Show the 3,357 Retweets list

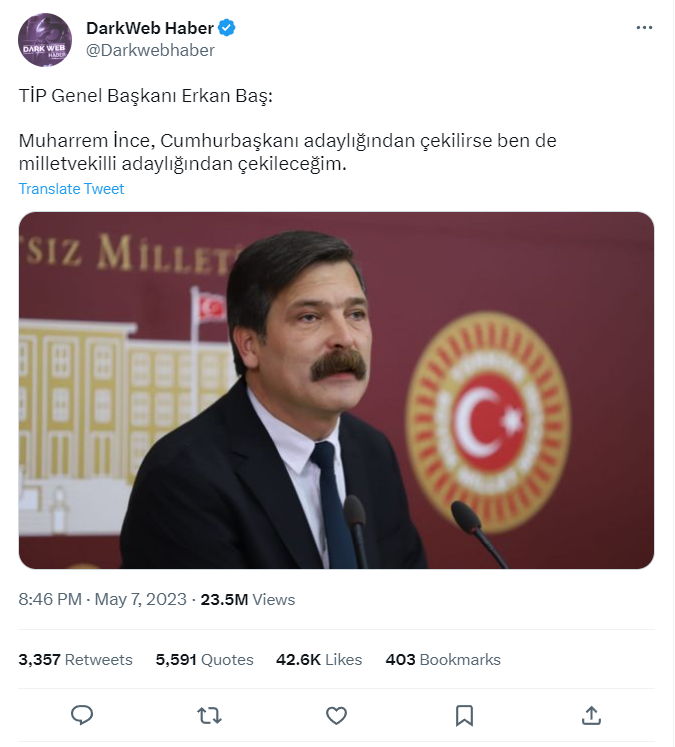click(76, 660)
